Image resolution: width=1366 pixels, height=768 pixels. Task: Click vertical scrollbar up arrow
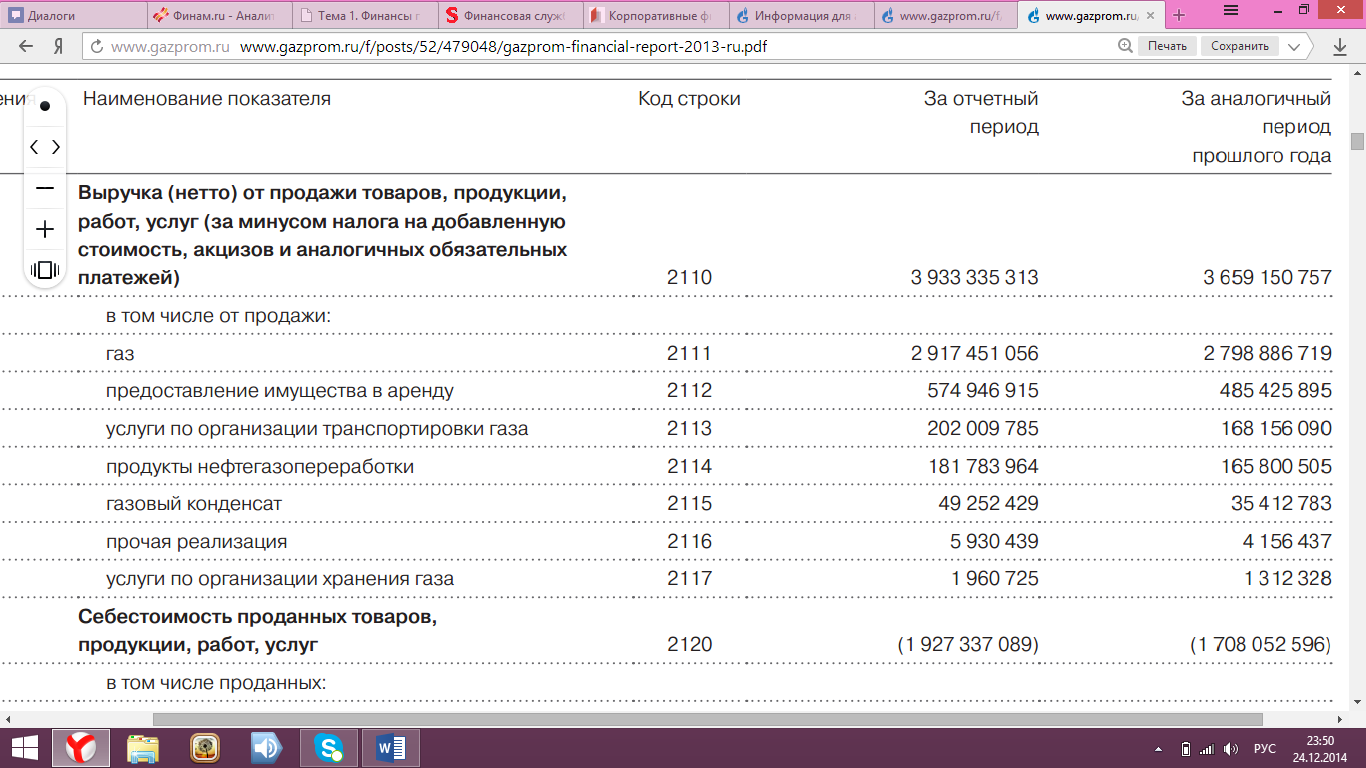point(1357,73)
